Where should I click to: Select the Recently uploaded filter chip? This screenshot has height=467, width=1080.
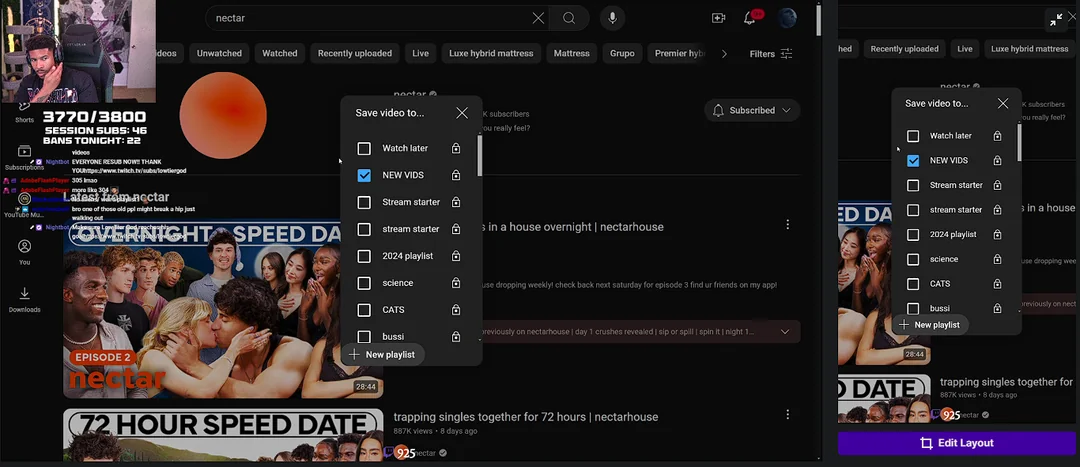pyautogui.click(x=355, y=53)
